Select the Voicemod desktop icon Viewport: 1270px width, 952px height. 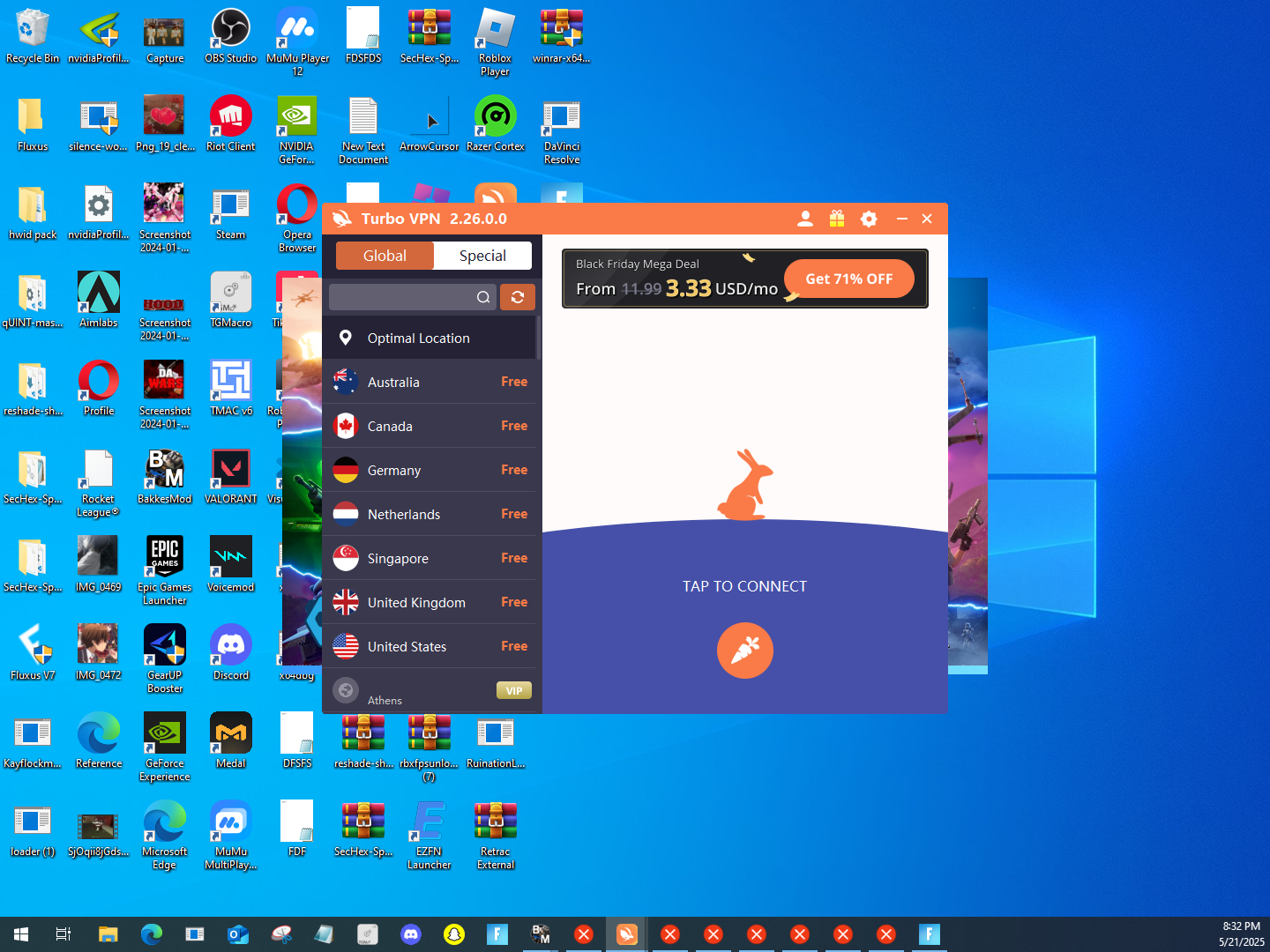pos(231,565)
